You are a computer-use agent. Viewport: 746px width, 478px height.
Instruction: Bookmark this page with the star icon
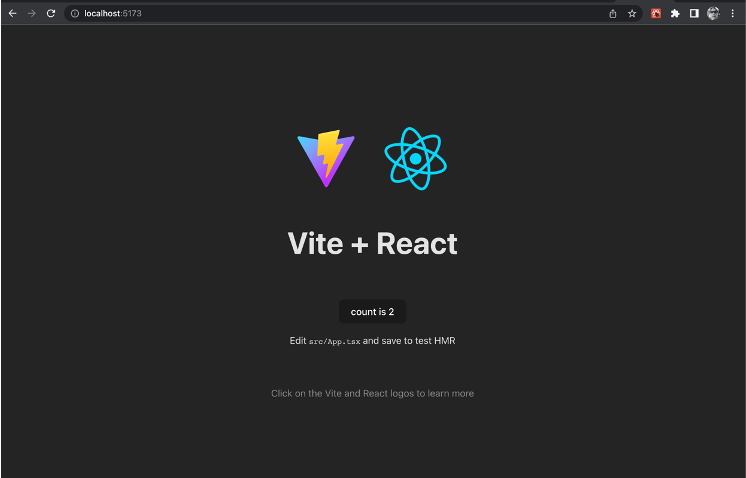click(x=632, y=14)
